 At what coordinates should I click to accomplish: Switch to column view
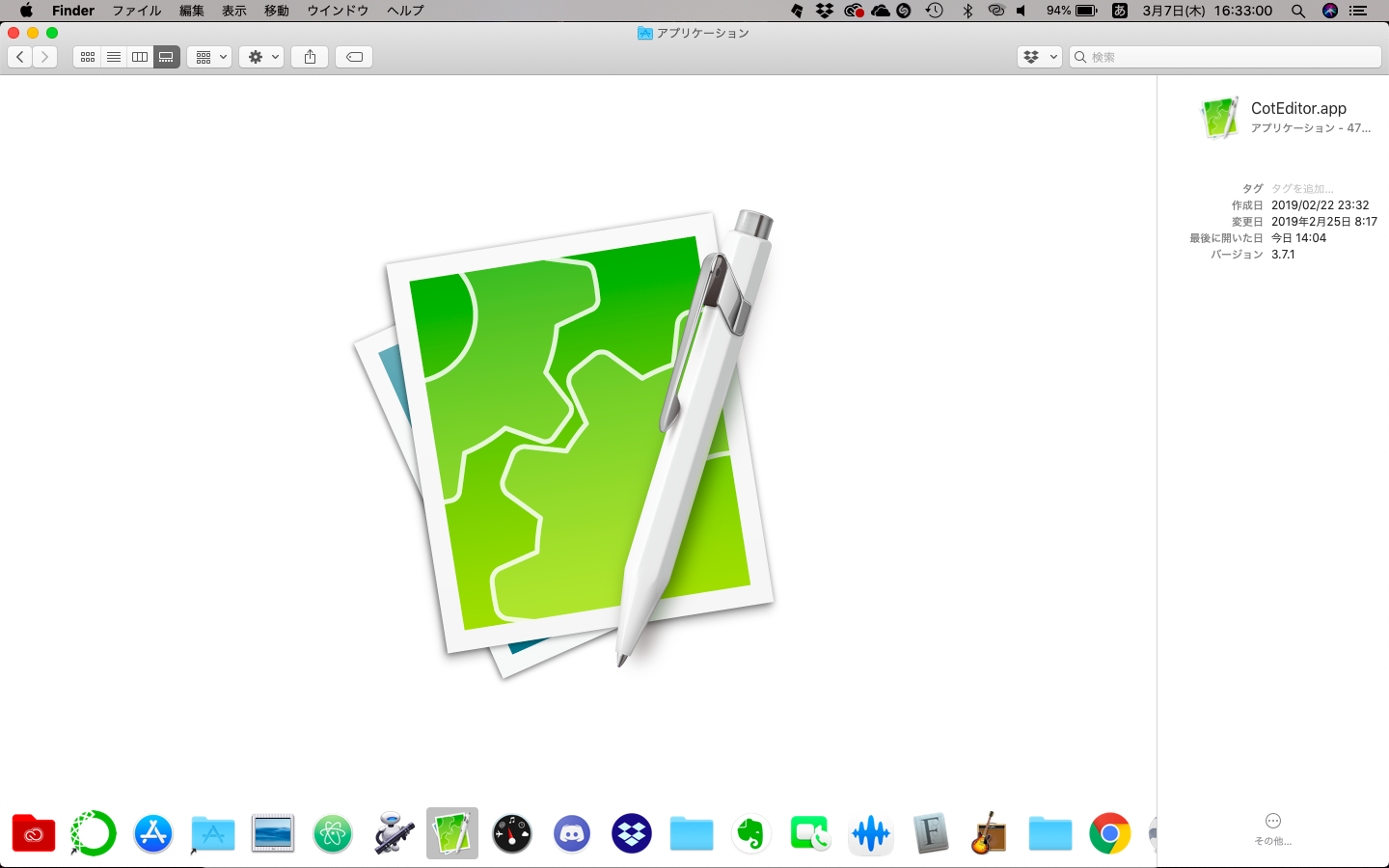[140, 57]
